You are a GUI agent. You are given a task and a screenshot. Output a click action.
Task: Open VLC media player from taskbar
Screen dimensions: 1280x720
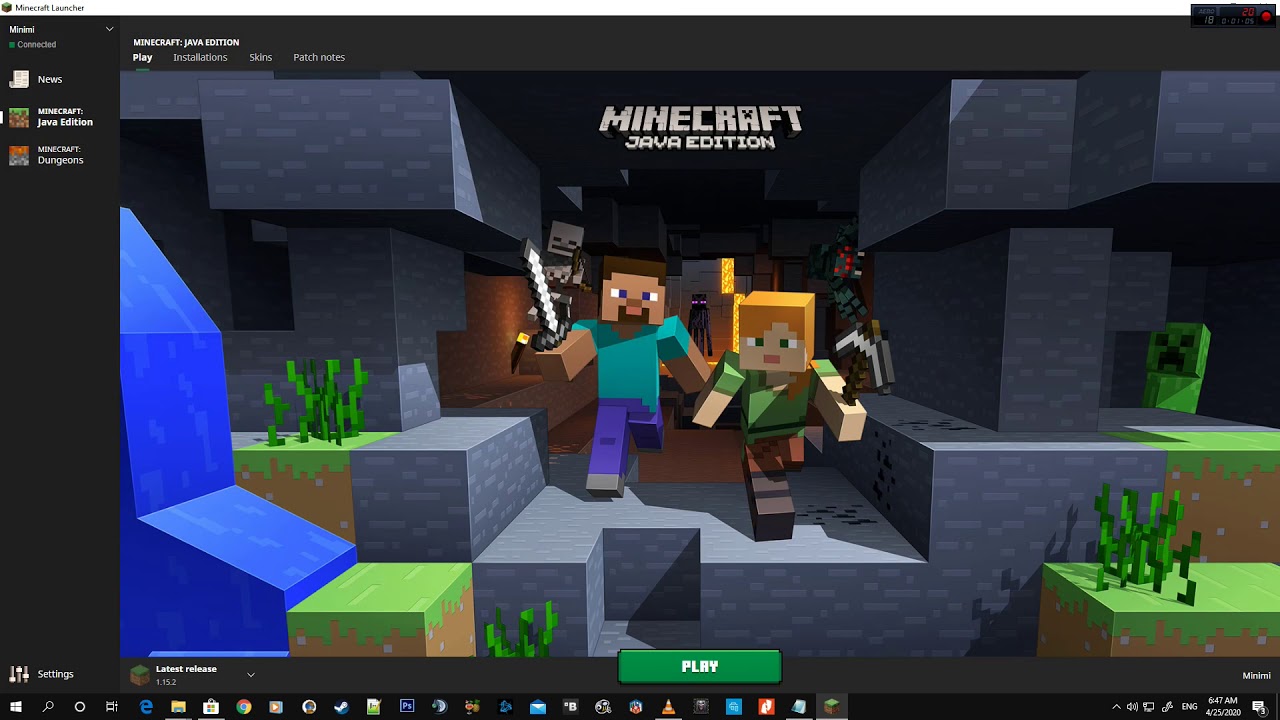tap(668, 707)
